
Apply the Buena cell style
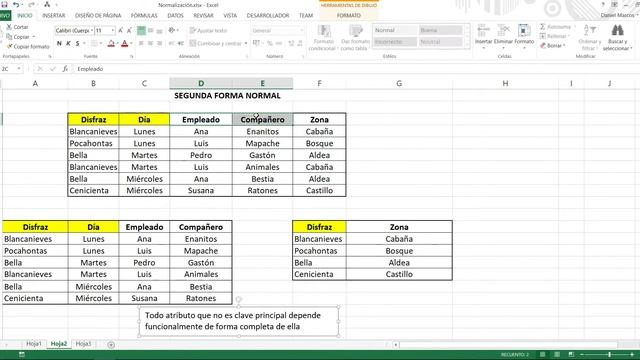440,30
